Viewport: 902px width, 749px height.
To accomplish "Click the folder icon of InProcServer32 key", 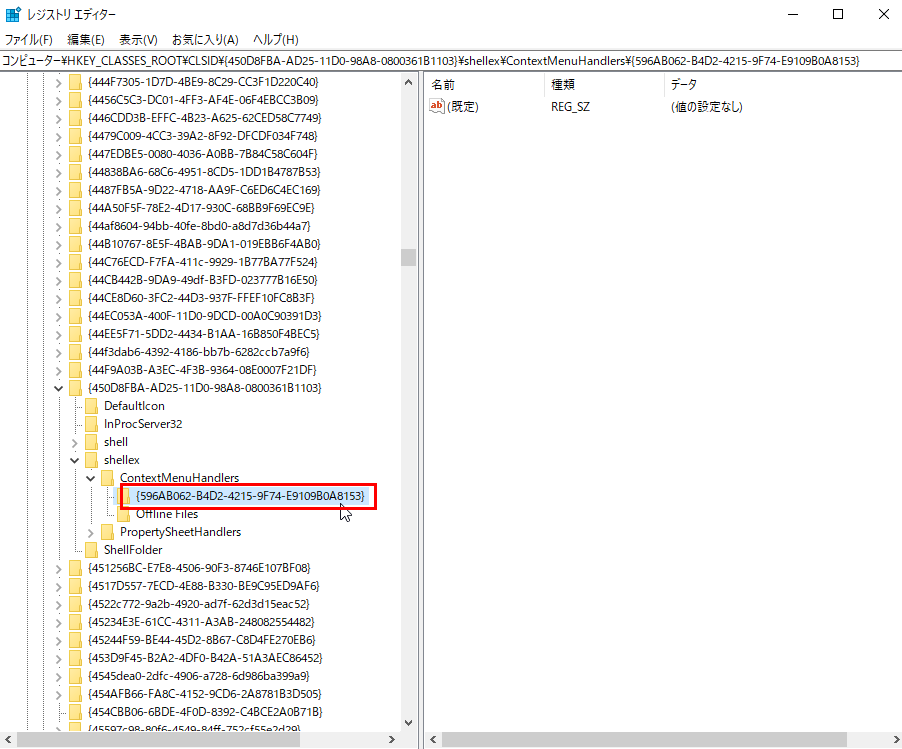I will pyautogui.click(x=91, y=424).
